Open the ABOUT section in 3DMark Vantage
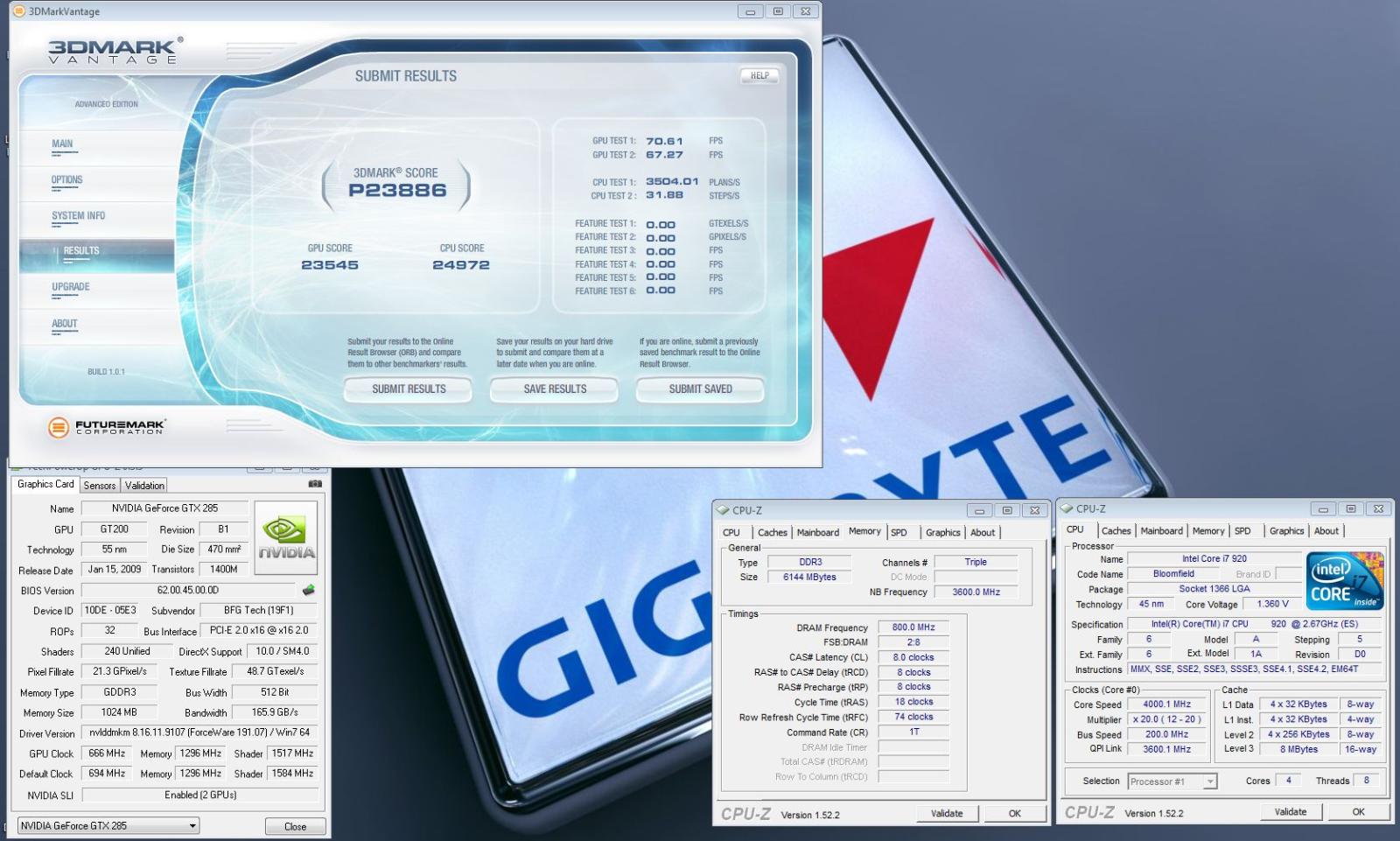The width and height of the screenshot is (1400, 841). click(x=64, y=323)
